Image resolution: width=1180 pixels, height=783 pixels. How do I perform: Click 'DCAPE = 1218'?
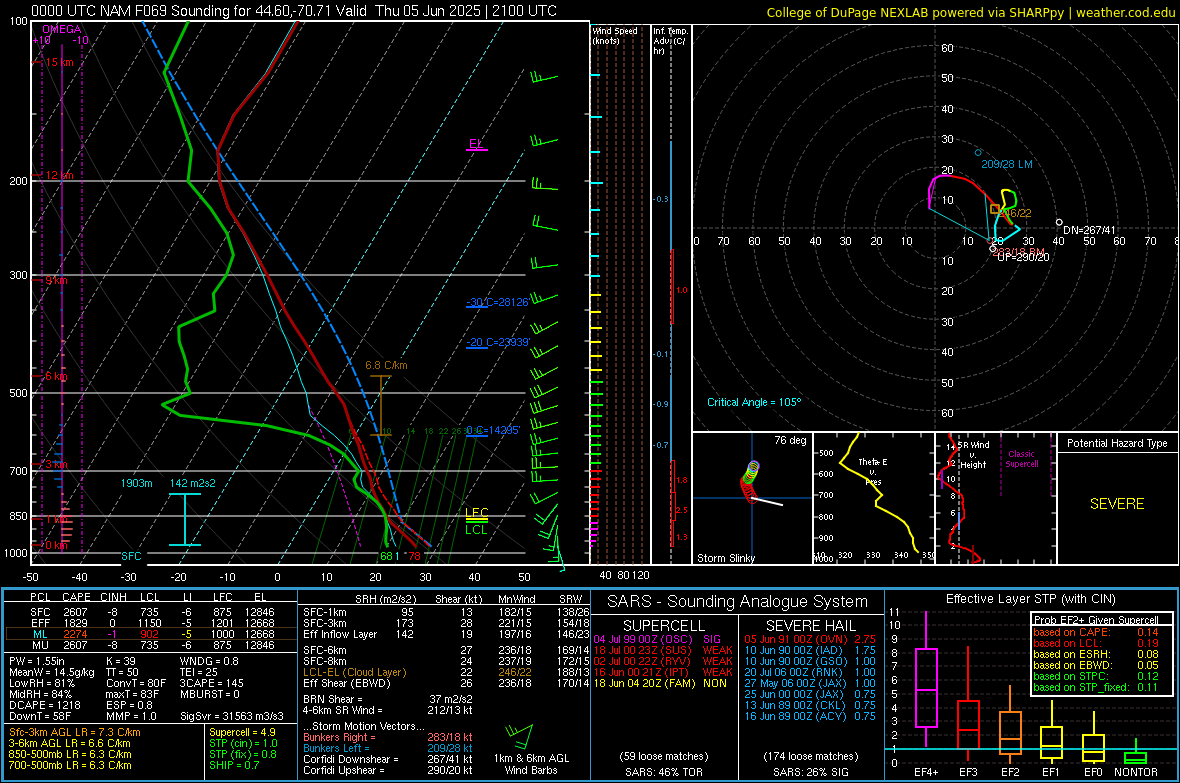pos(44,705)
